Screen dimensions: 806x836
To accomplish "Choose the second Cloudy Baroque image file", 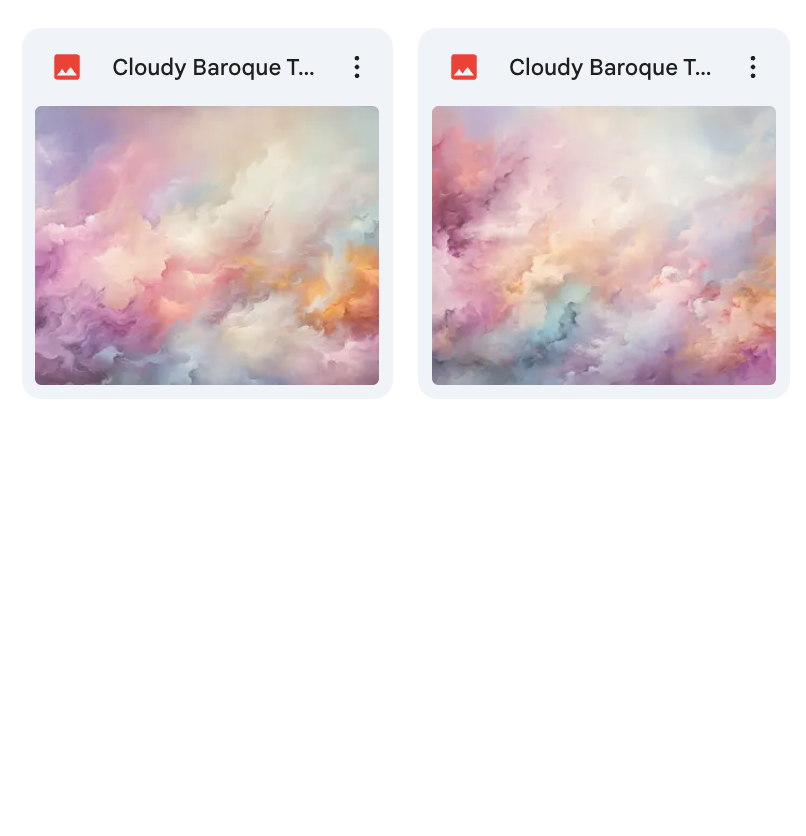I will (604, 213).
